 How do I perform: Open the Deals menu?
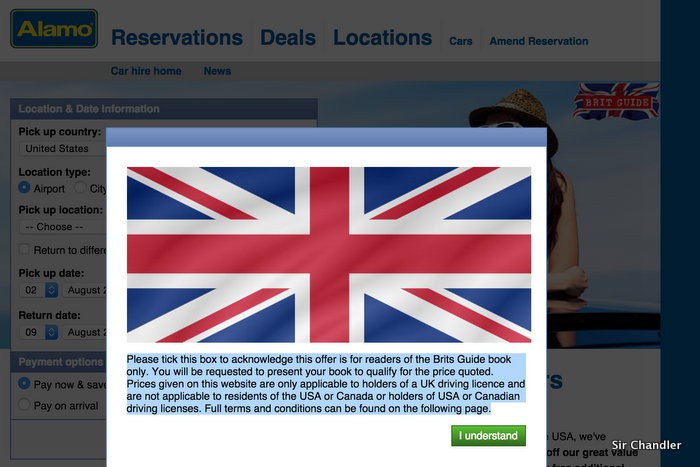(x=288, y=38)
